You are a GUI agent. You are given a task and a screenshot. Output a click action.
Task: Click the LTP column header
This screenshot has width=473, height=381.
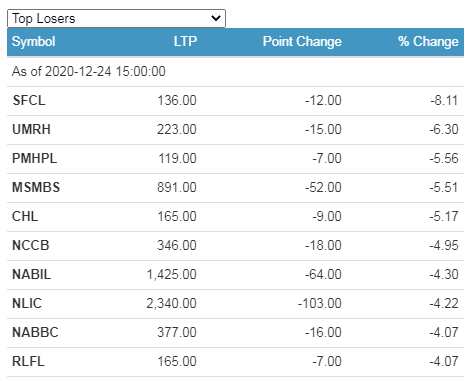tap(185, 42)
